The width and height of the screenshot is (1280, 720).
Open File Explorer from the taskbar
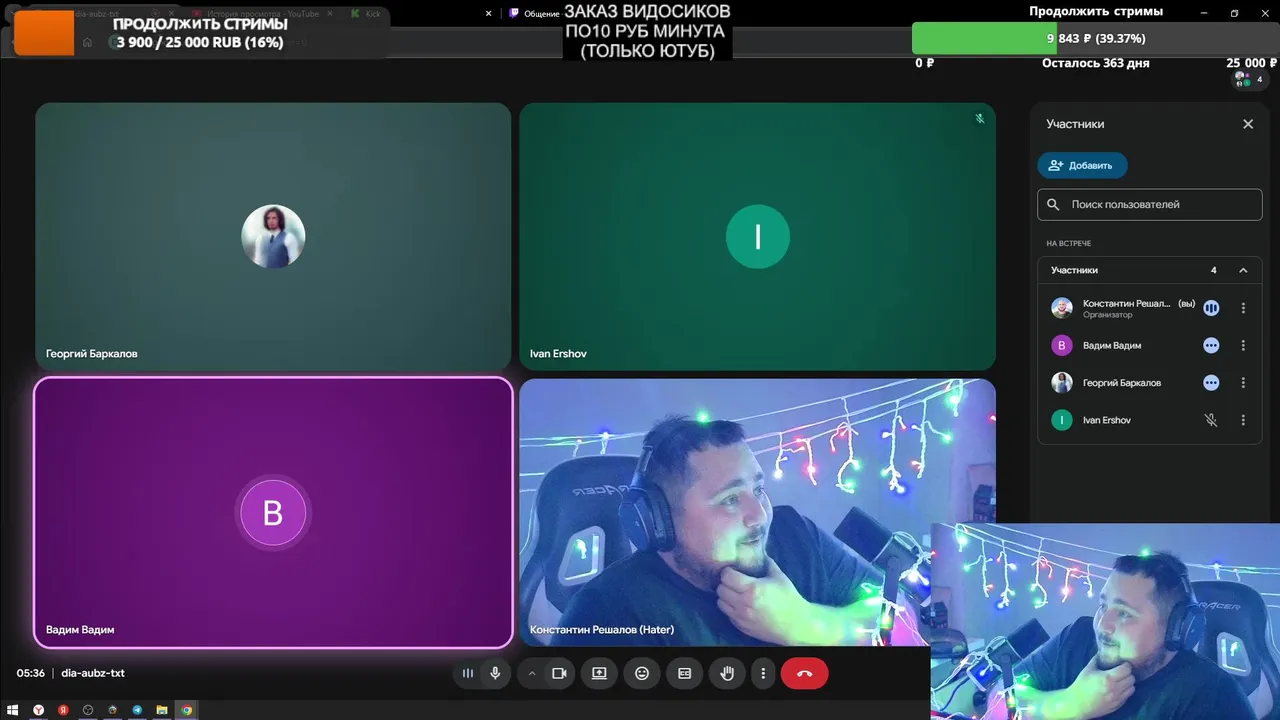pos(162,709)
